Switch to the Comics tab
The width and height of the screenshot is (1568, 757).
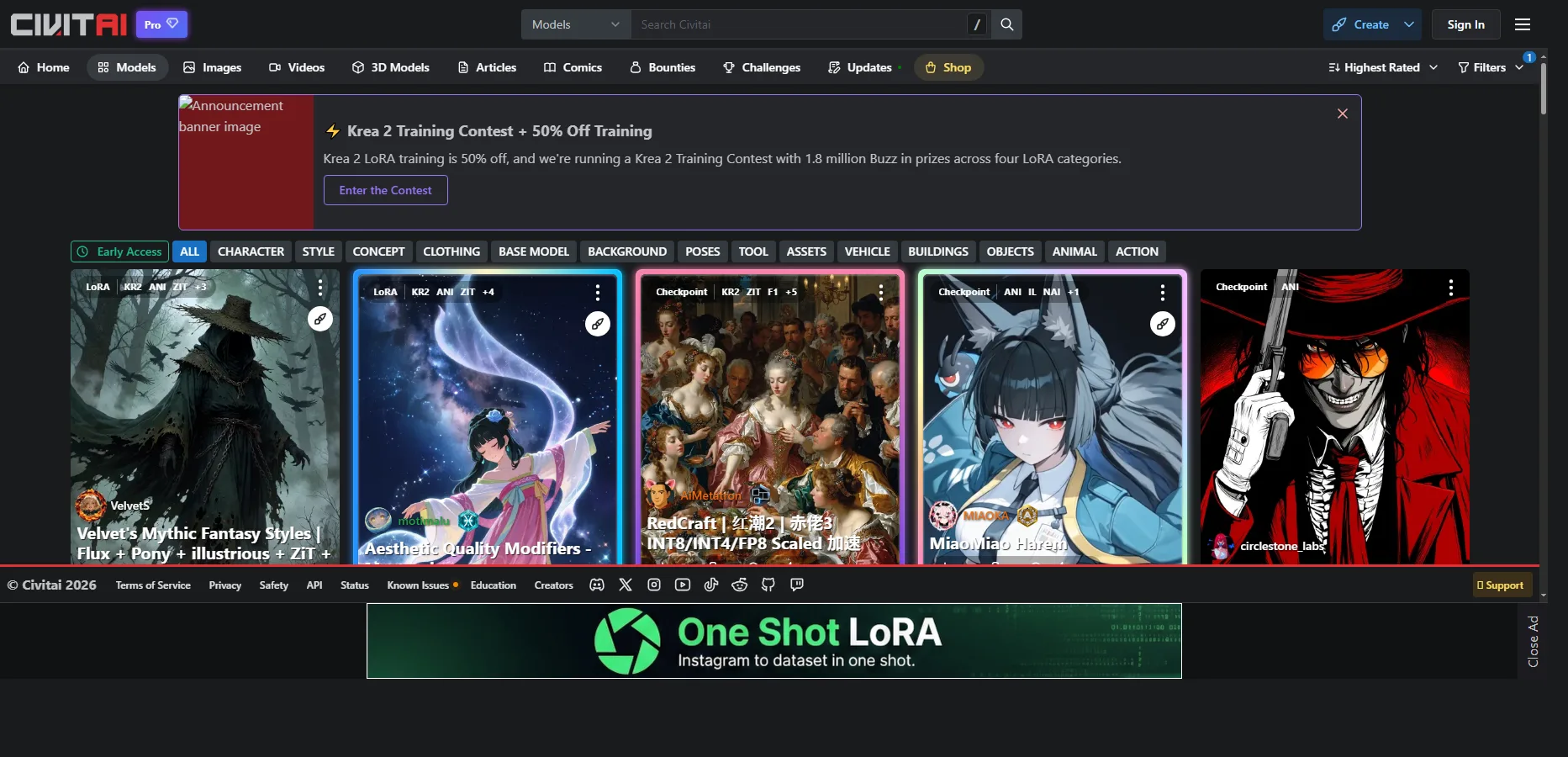(573, 67)
